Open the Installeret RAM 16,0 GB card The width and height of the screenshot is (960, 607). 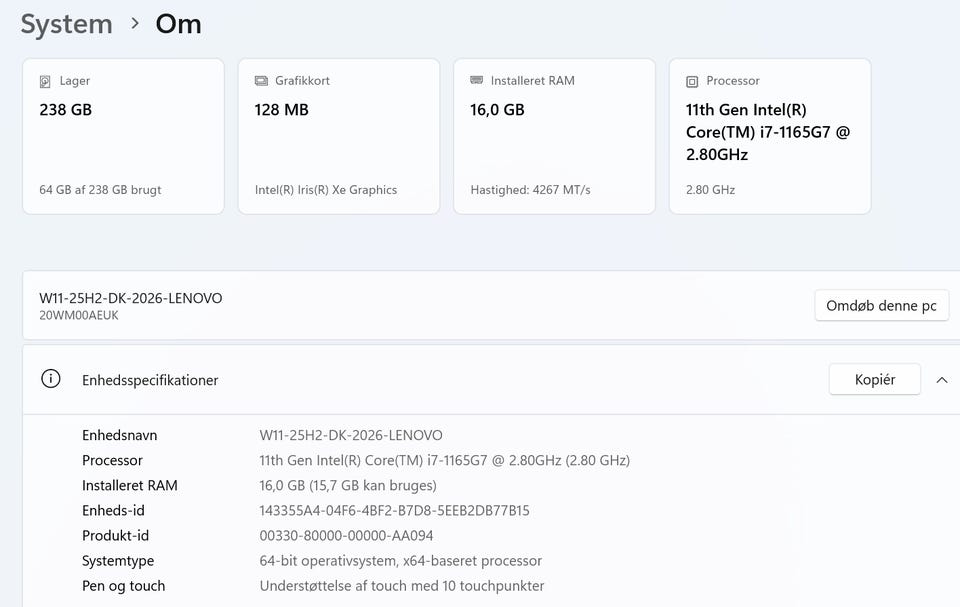(554, 136)
